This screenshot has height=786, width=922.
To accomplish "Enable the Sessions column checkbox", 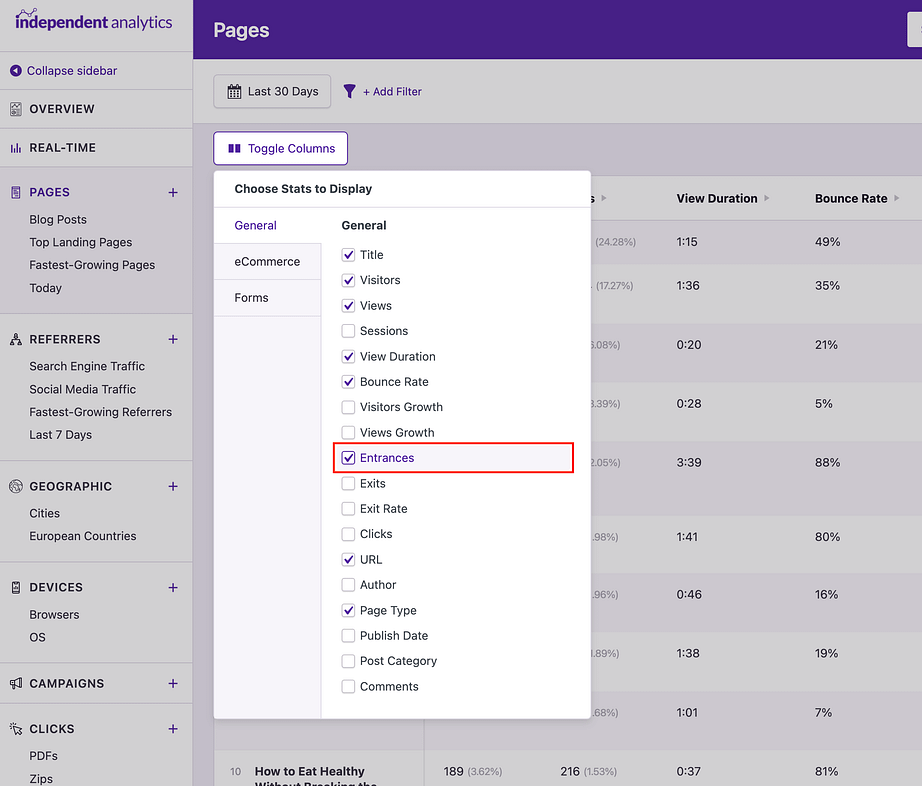I will 348,331.
